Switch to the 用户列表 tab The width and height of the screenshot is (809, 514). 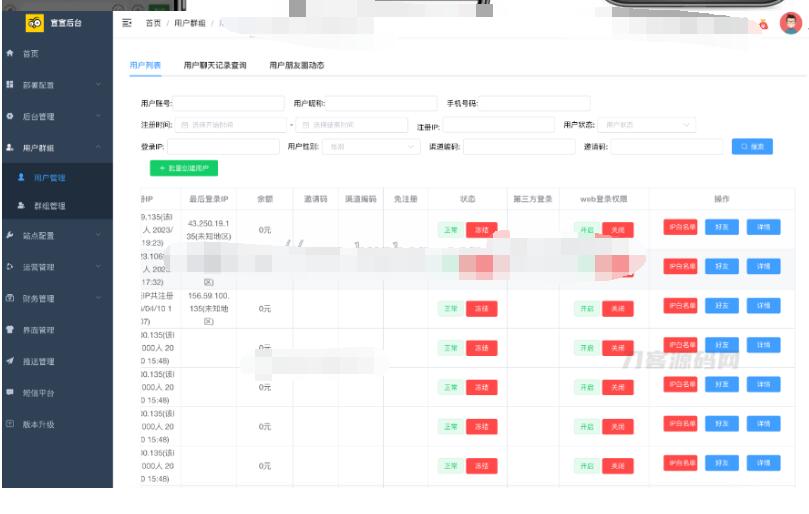(145, 65)
